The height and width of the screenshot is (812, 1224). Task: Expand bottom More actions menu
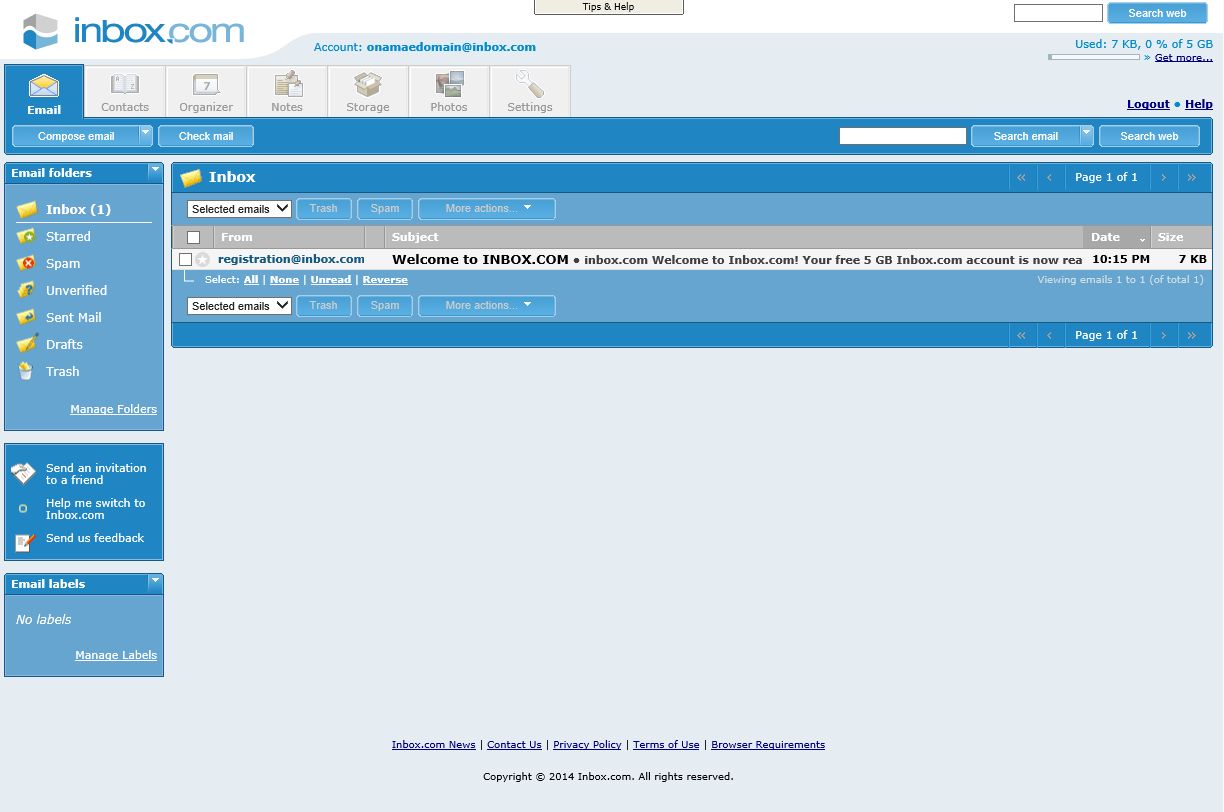coord(487,306)
